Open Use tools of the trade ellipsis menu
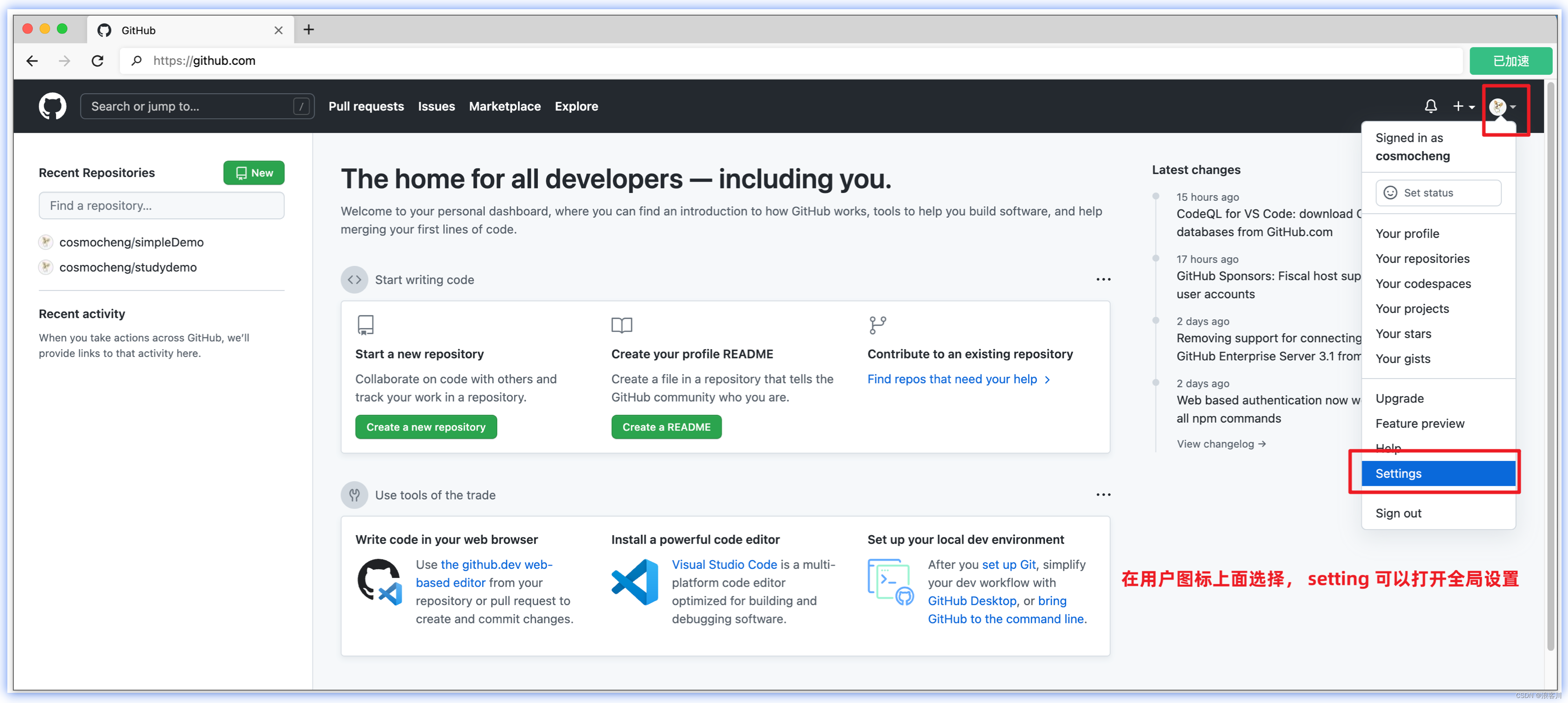This screenshot has height=703, width=1568. pos(1103,495)
